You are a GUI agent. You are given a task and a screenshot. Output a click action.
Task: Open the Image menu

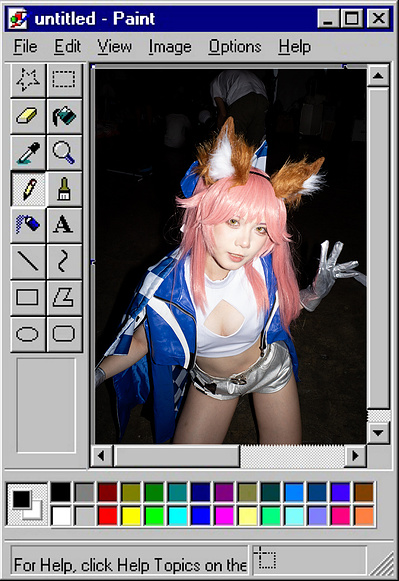click(170, 47)
